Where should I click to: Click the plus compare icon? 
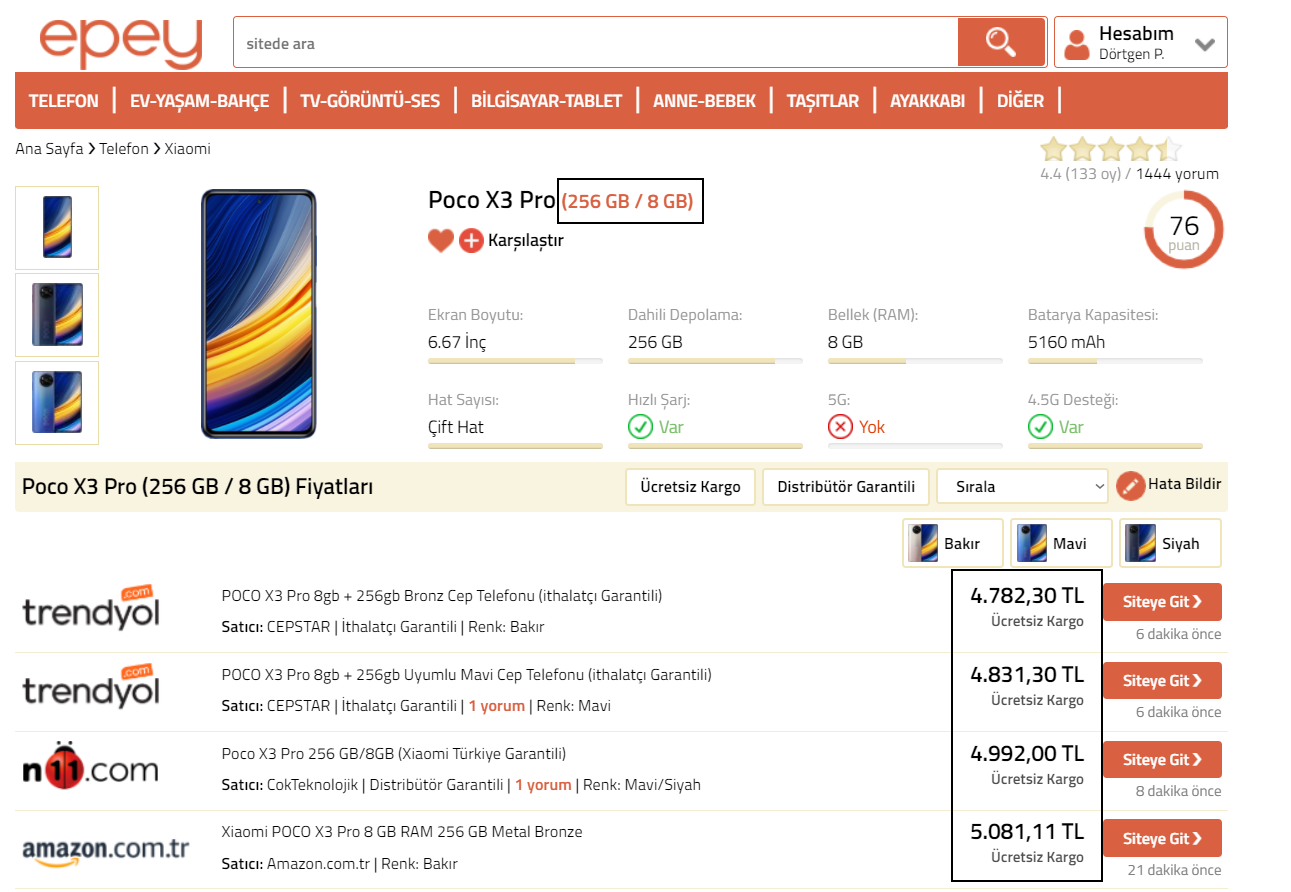[x=471, y=240]
